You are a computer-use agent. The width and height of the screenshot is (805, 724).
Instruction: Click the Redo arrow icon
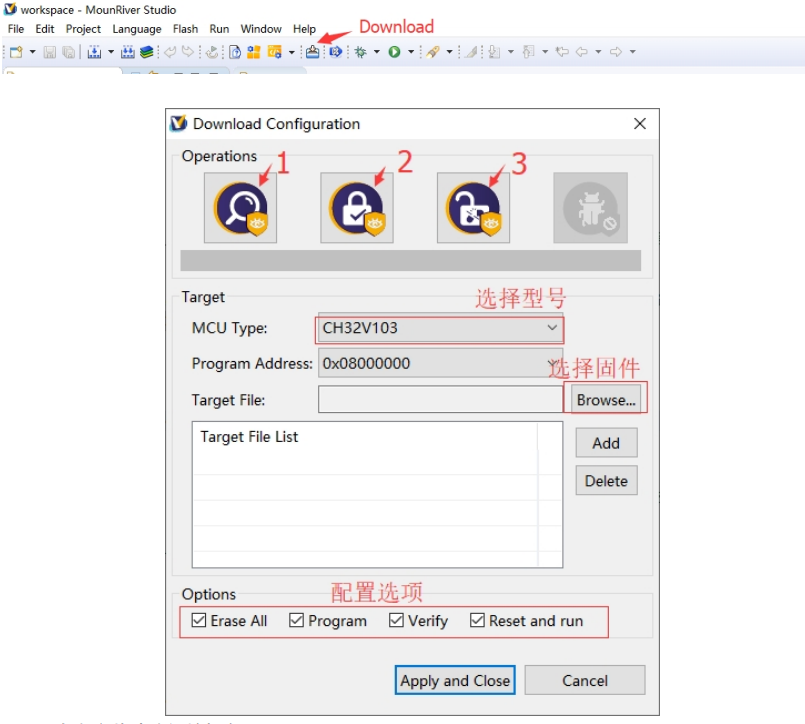click(x=188, y=52)
